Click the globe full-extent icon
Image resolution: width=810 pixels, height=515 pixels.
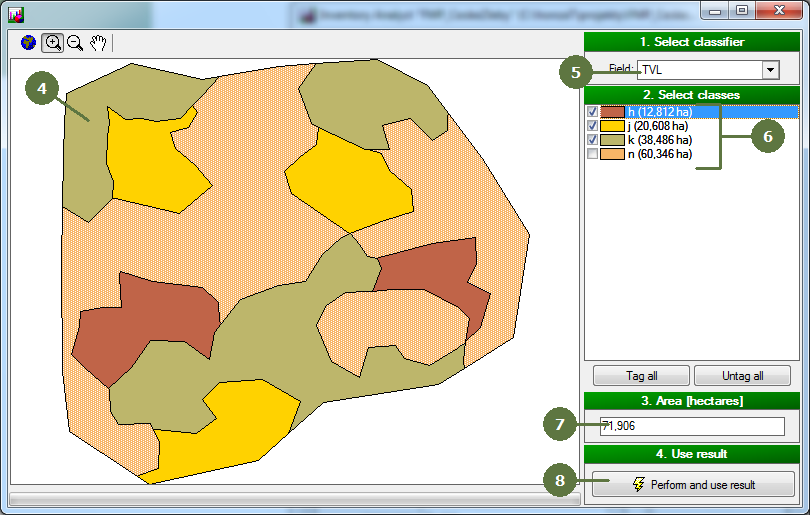[x=28, y=43]
